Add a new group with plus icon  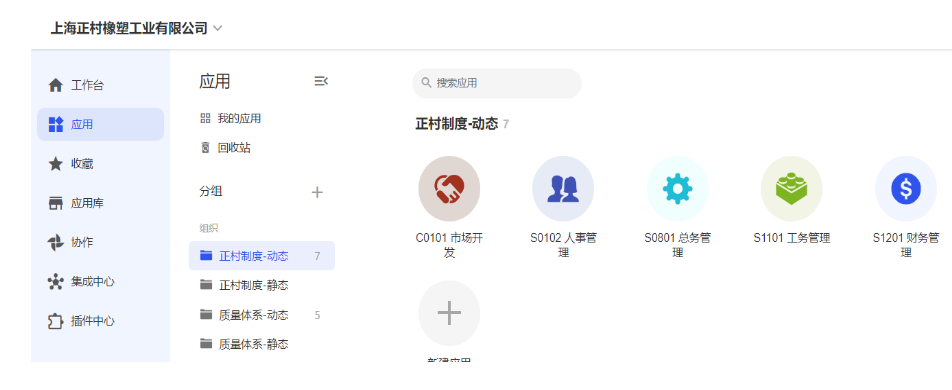(317, 193)
